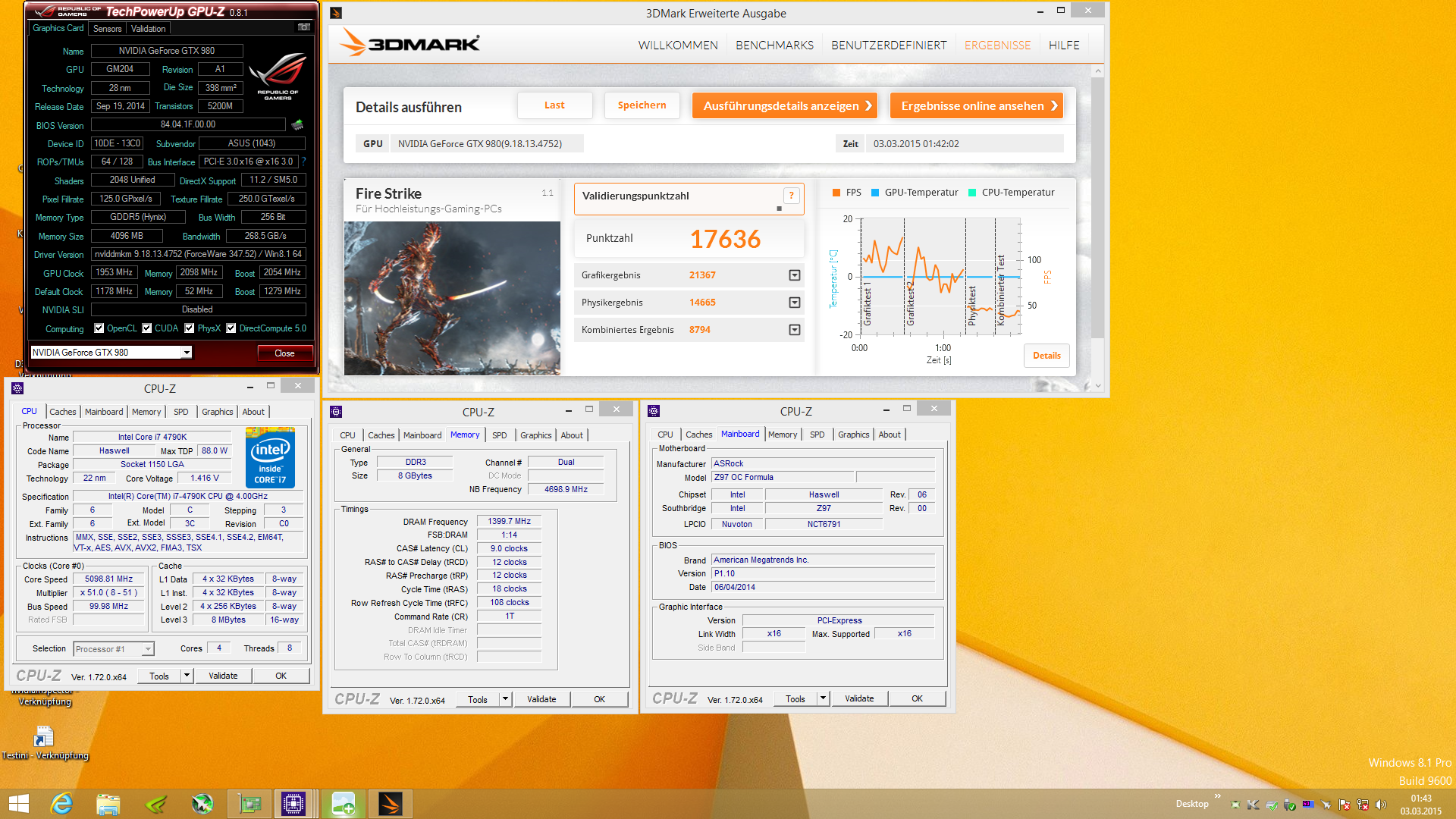The image size is (1456, 819).
Task: Toggle CUDA checkbox in GPU-Z
Action: click(147, 328)
